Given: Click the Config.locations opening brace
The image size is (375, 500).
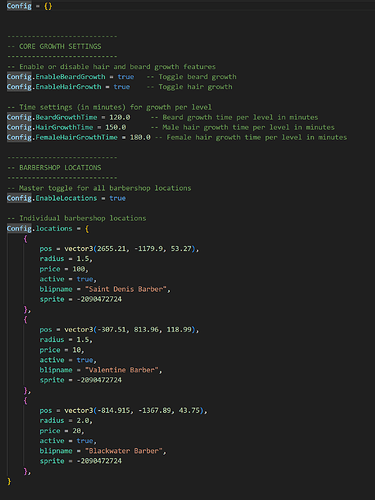Looking at the screenshot, I should pyautogui.click(x=87, y=229).
